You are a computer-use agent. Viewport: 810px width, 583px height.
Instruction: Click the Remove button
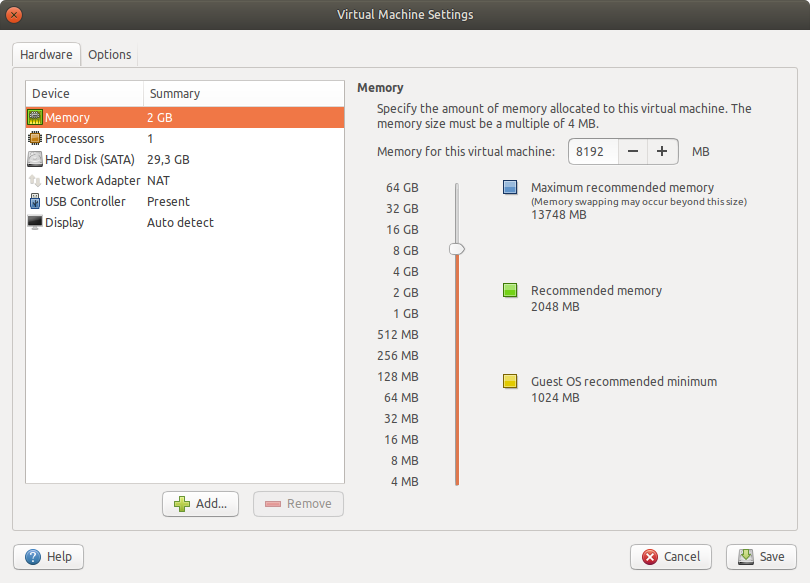[x=298, y=504]
